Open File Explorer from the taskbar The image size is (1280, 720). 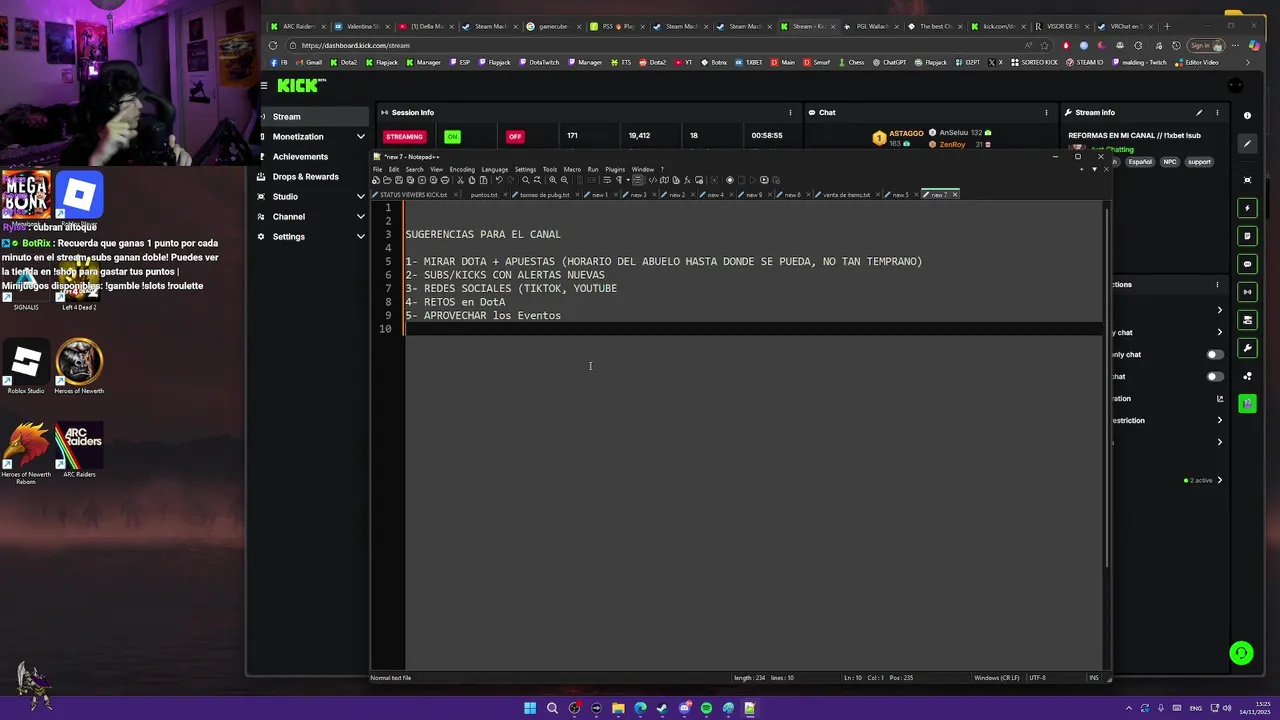pyautogui.click(x=618, y=708)
